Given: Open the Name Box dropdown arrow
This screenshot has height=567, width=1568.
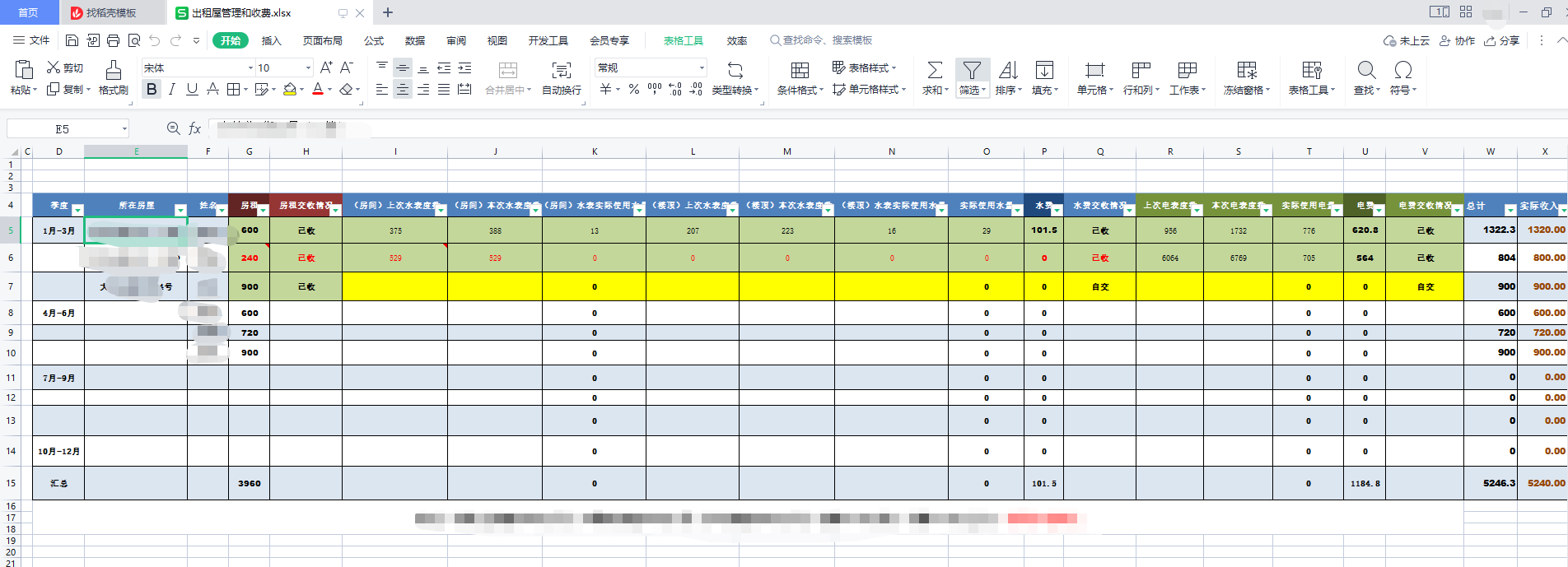Looking at the screenshot, I should click(x=124, y=128).
